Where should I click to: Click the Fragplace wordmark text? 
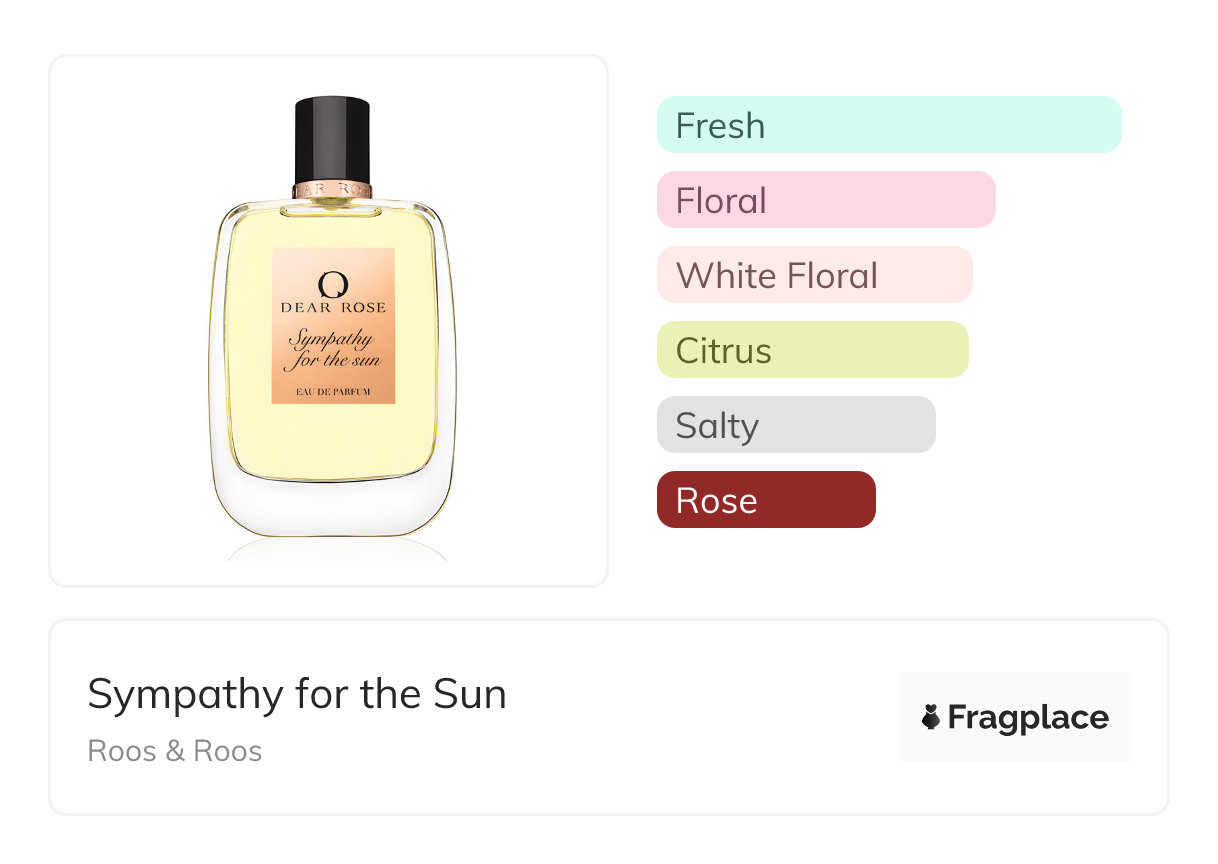tap(1027, 718)
